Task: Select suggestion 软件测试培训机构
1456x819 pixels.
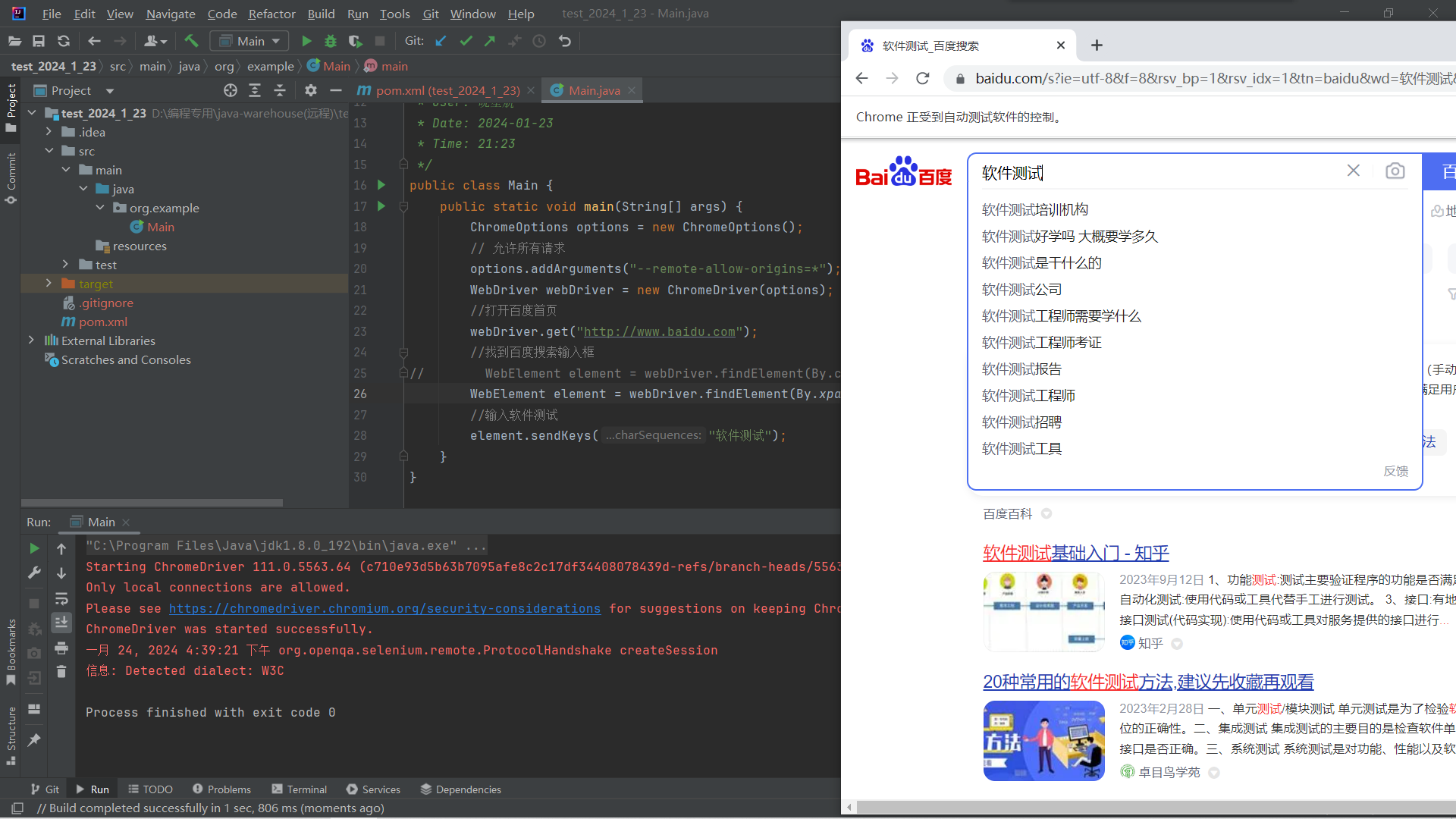Action: tap(1034, 210)
